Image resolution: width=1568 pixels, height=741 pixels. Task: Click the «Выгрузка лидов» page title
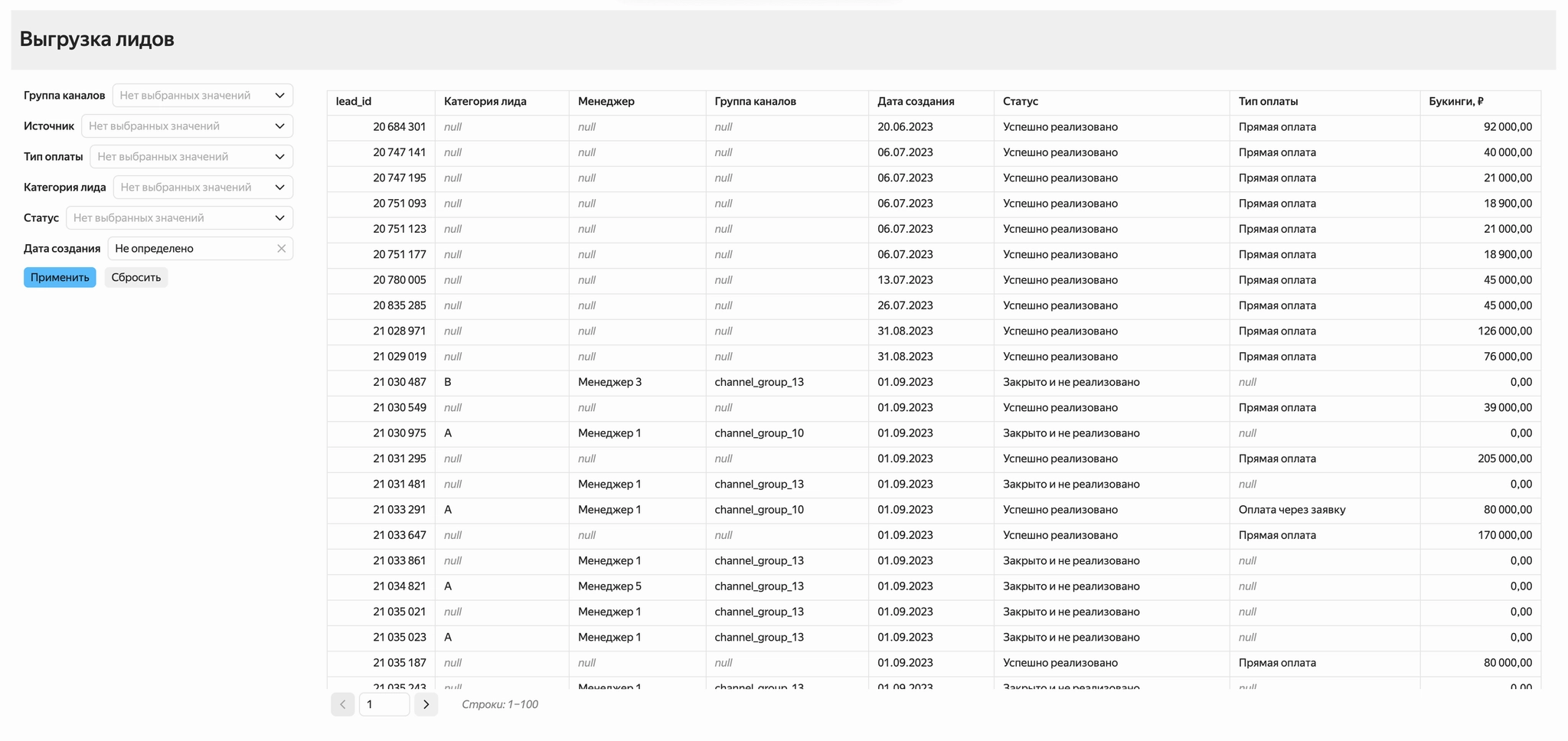(x=97, y=38)
